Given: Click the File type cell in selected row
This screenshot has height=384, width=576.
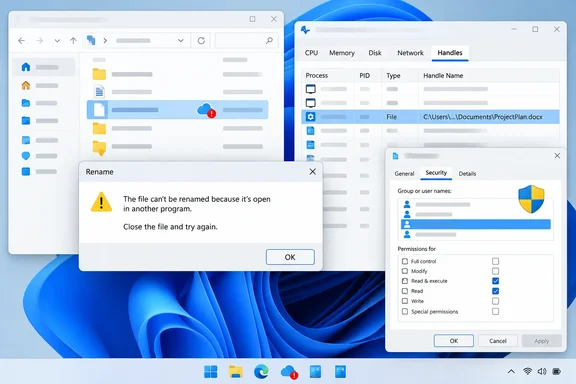Looking at the screenshot, I should [392, 117].
